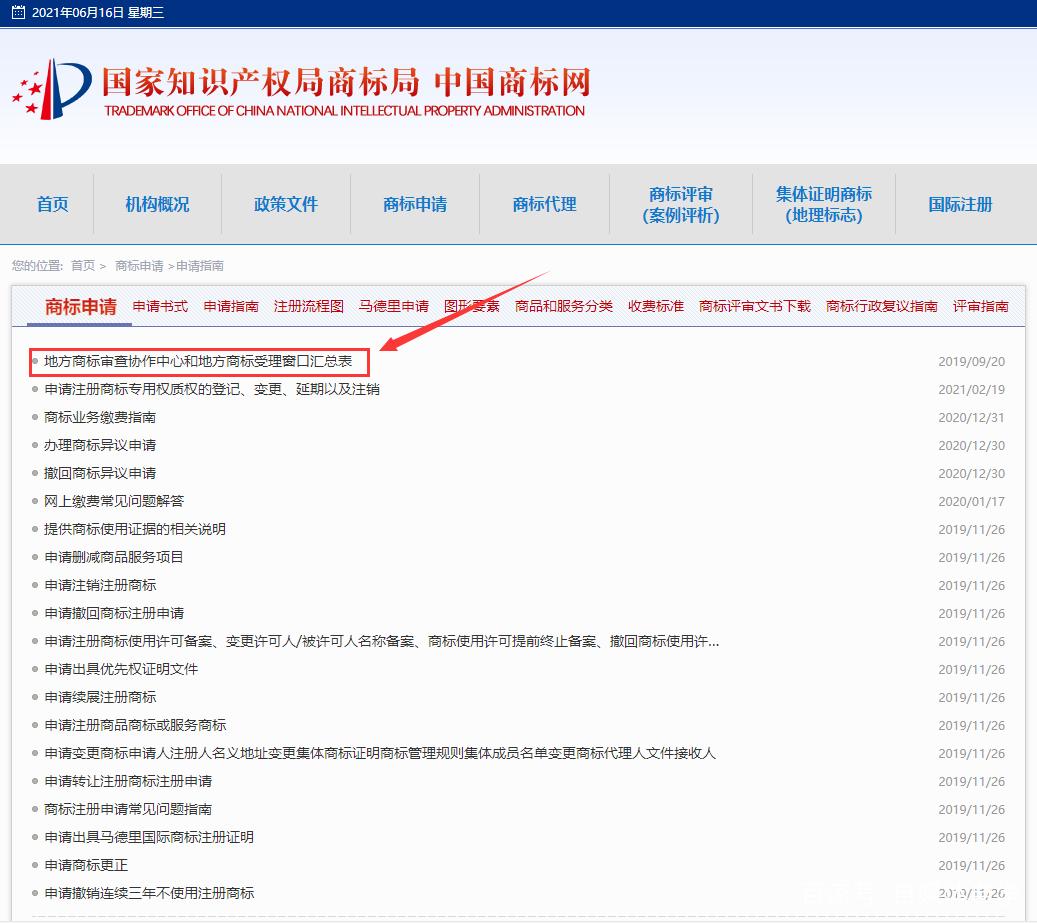Viewport: 1037px width, 923px height.
Task: Open 申请撤销连续三年不使用注册商标 link
Action: click(149, 893)
